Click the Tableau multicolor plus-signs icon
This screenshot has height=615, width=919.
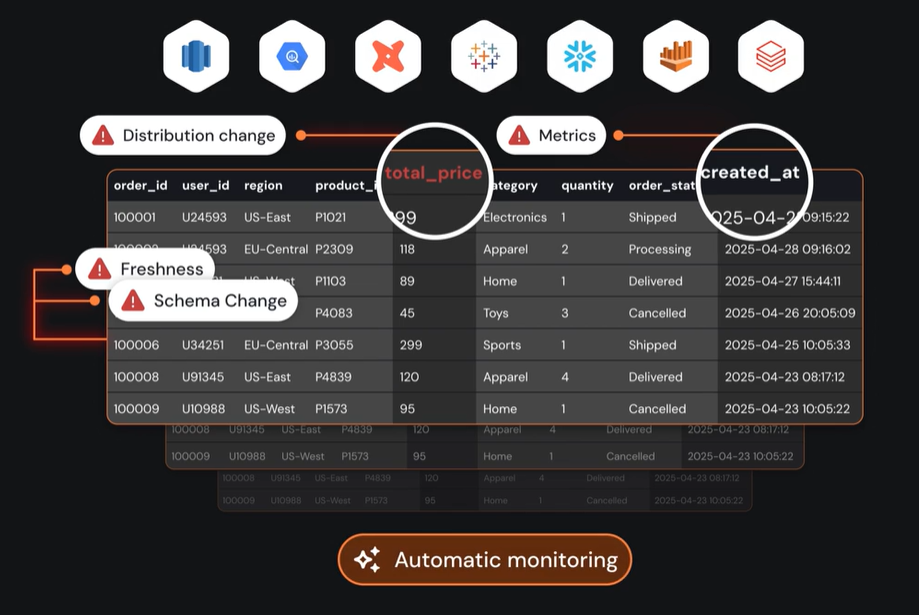click(x=484, y=56)
